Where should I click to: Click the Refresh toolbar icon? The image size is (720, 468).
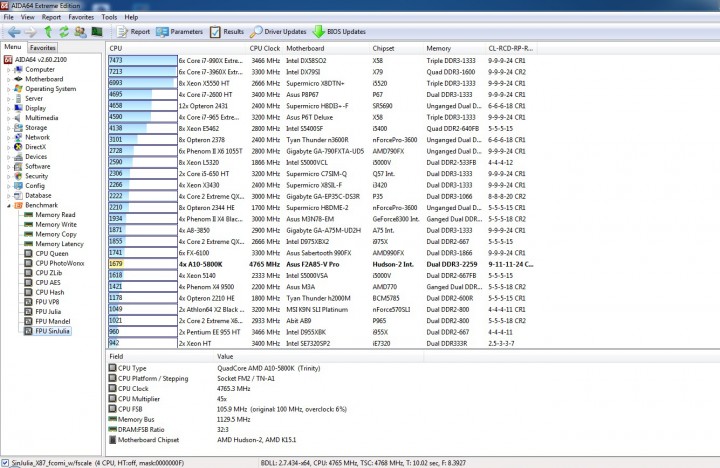tap(64, 31)
